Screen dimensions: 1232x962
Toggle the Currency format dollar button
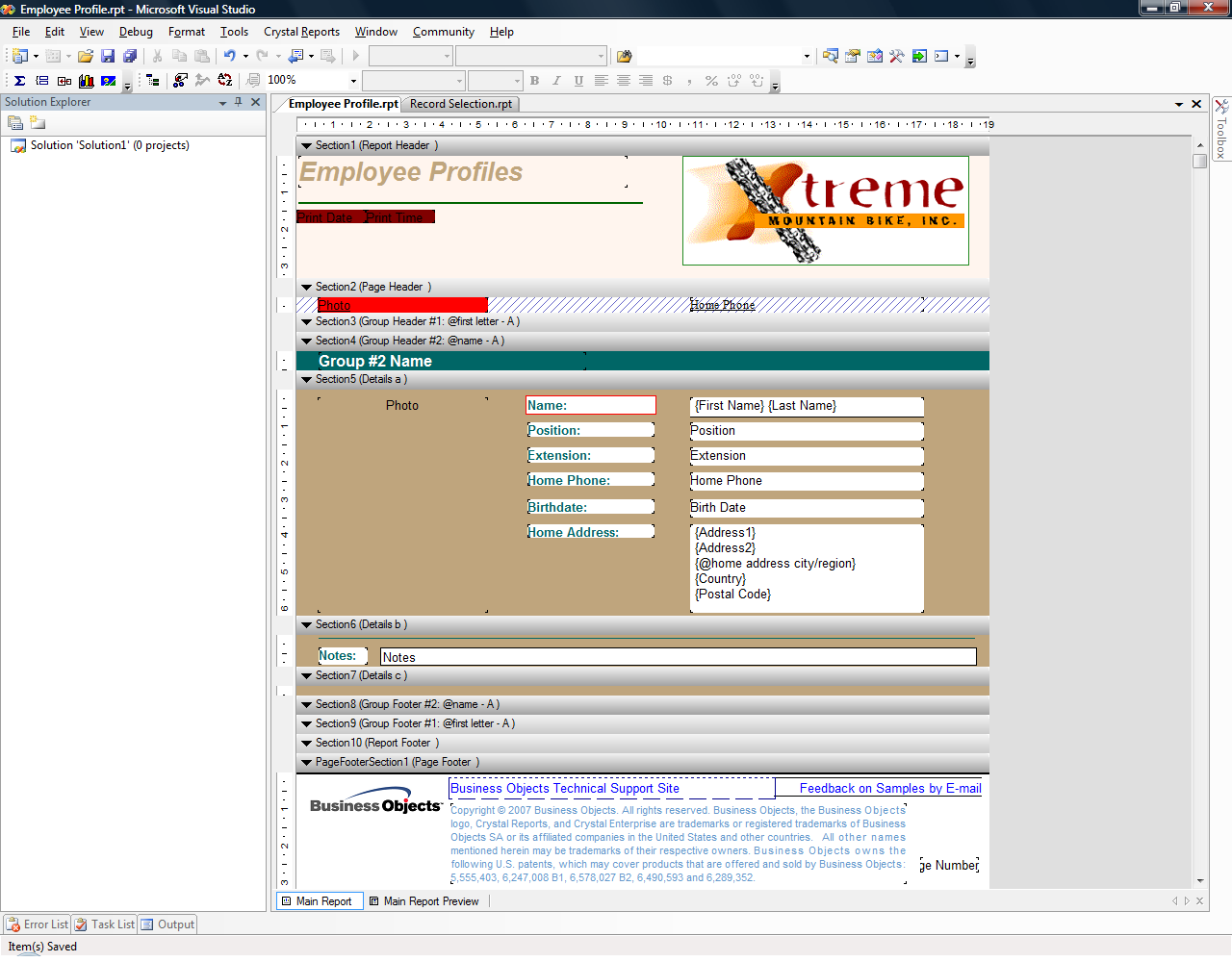click(x=667, y=81)
